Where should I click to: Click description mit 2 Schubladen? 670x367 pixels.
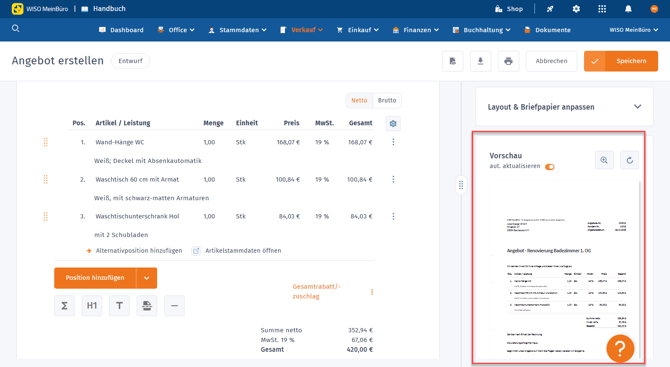(121, 235)
